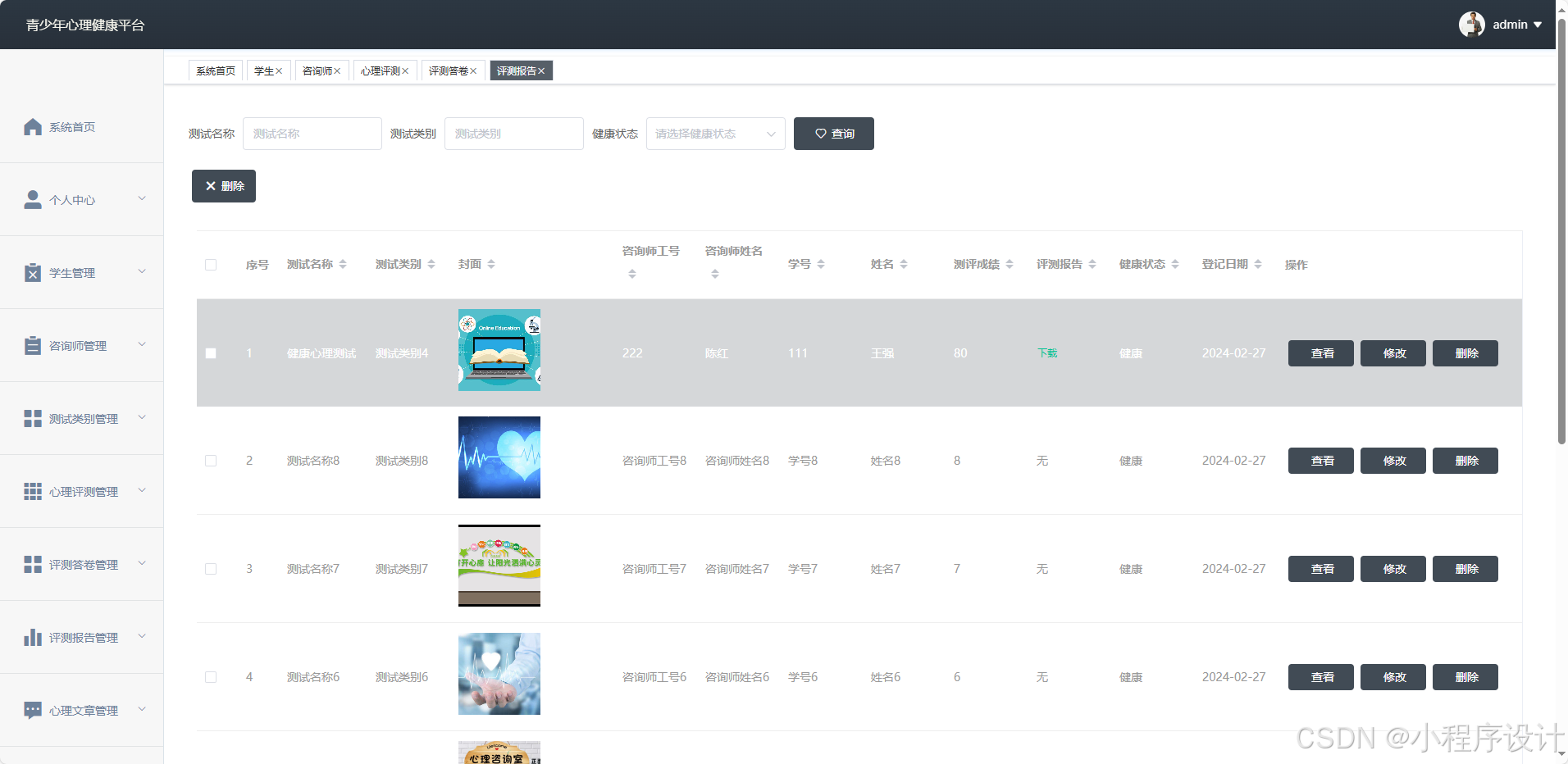Click the clipboard icon for 咨询师管理
1568x764 pixels.
33,346
